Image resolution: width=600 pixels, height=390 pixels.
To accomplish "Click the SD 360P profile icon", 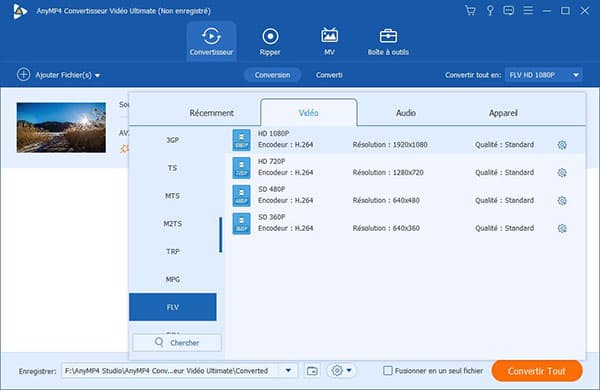I will pos(241,224).
